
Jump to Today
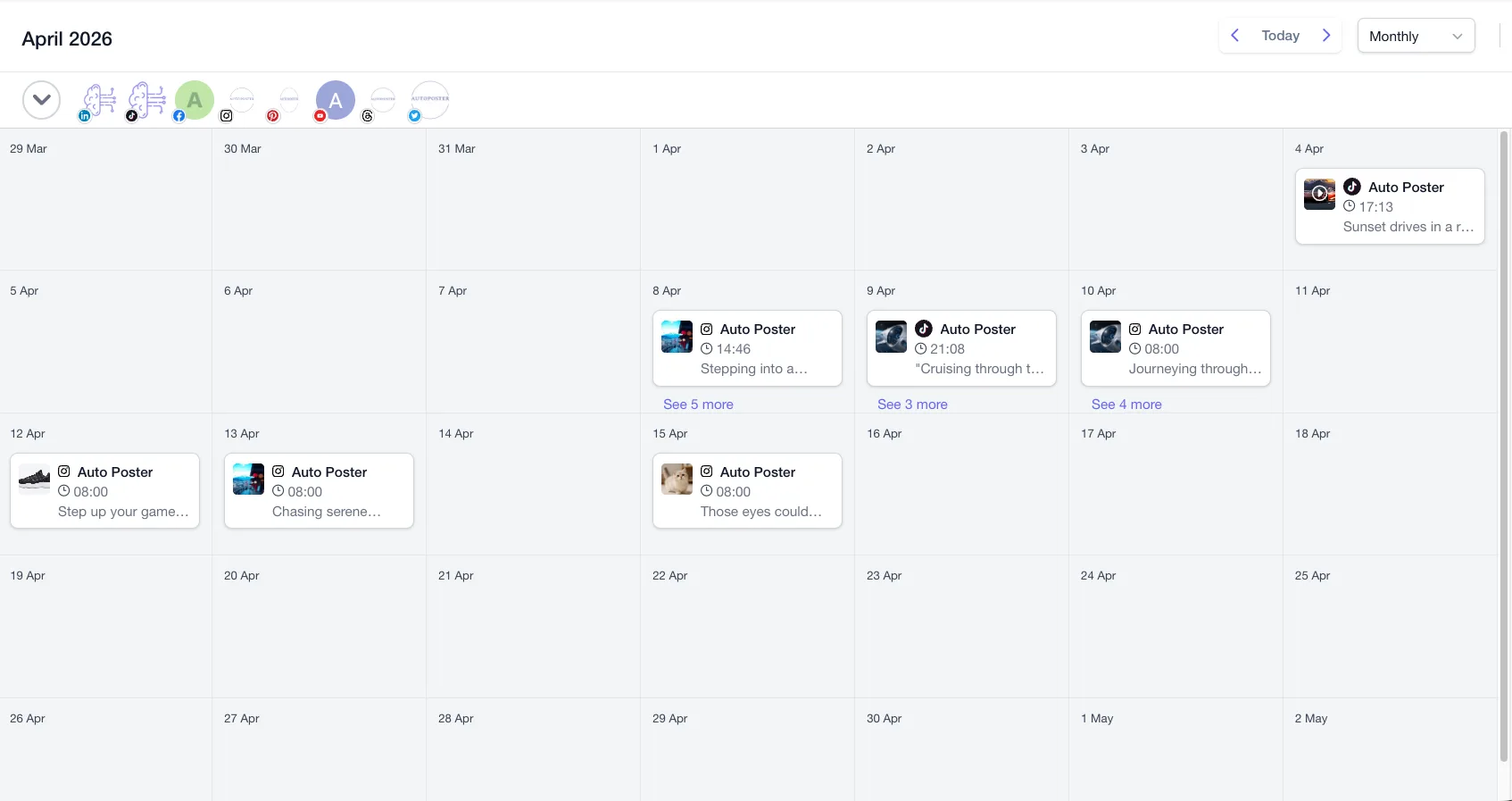[1280, 36]
